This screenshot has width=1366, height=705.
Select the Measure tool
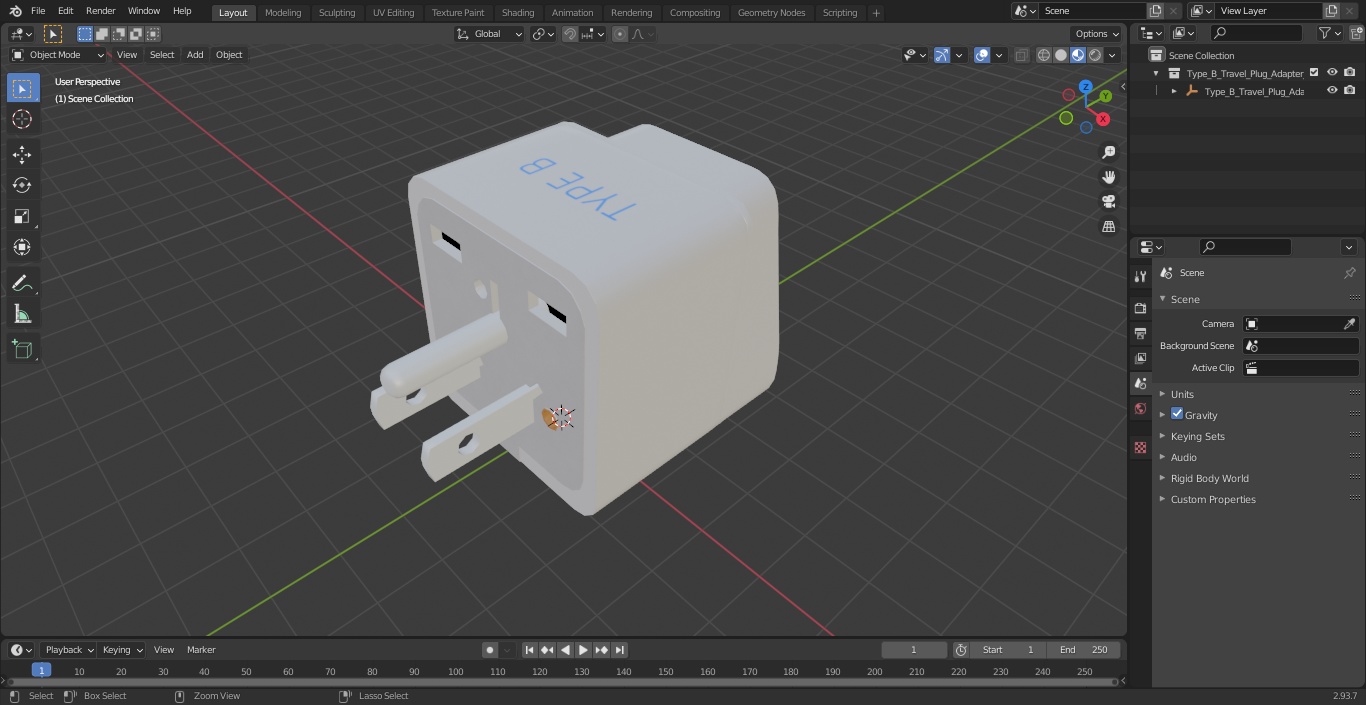(22, 314)
